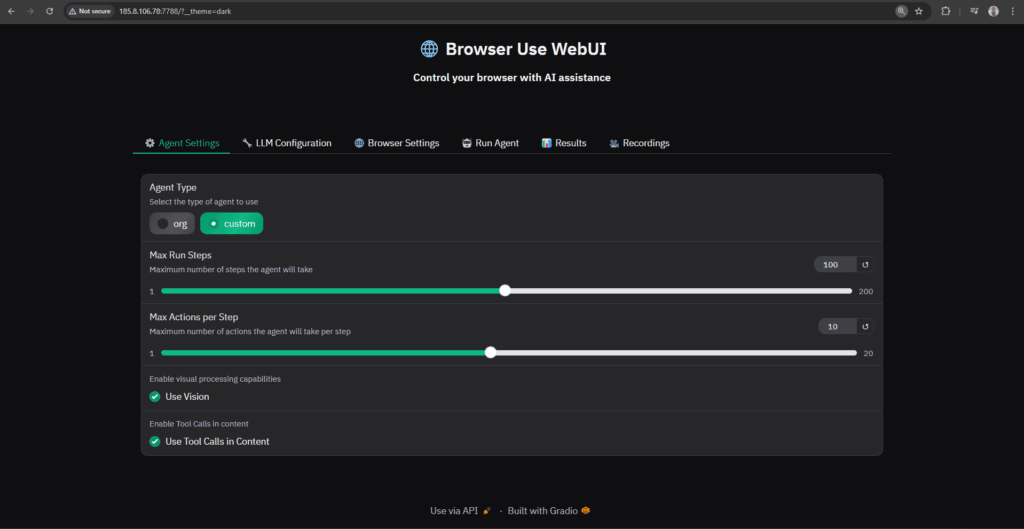The height and width of the screenshot is (529, 1024).
Task: Uncheck Use Tool Calls in Content
Action: (x=155, y=441)
